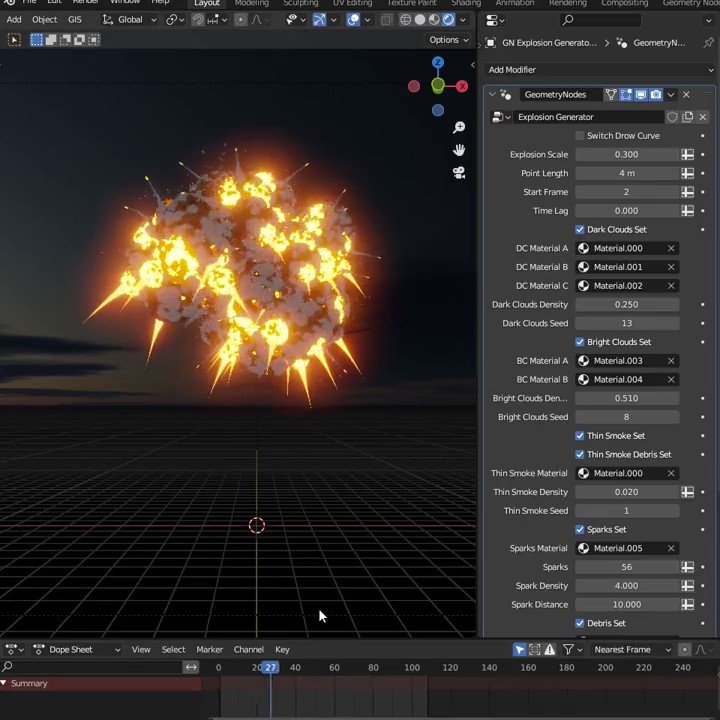The width and height of the screenshot is (720, 720).
Task: Uncheck Dark Clouds Set checkbox
Action: [x=579, y=230]
